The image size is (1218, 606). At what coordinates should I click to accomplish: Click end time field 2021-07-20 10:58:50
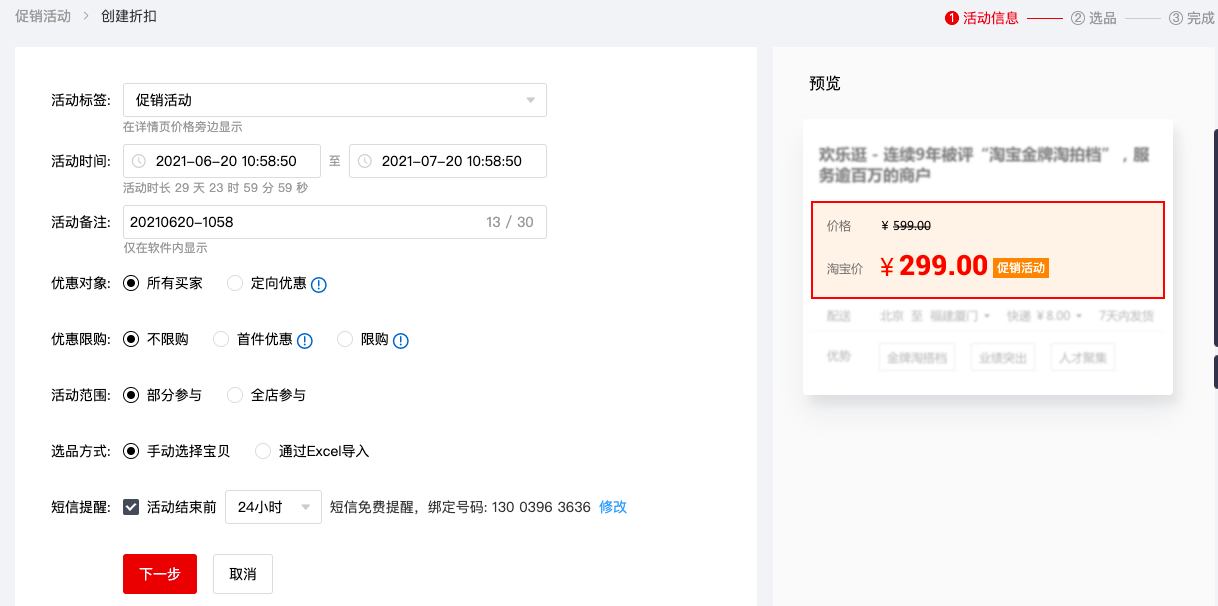[448, 161]
